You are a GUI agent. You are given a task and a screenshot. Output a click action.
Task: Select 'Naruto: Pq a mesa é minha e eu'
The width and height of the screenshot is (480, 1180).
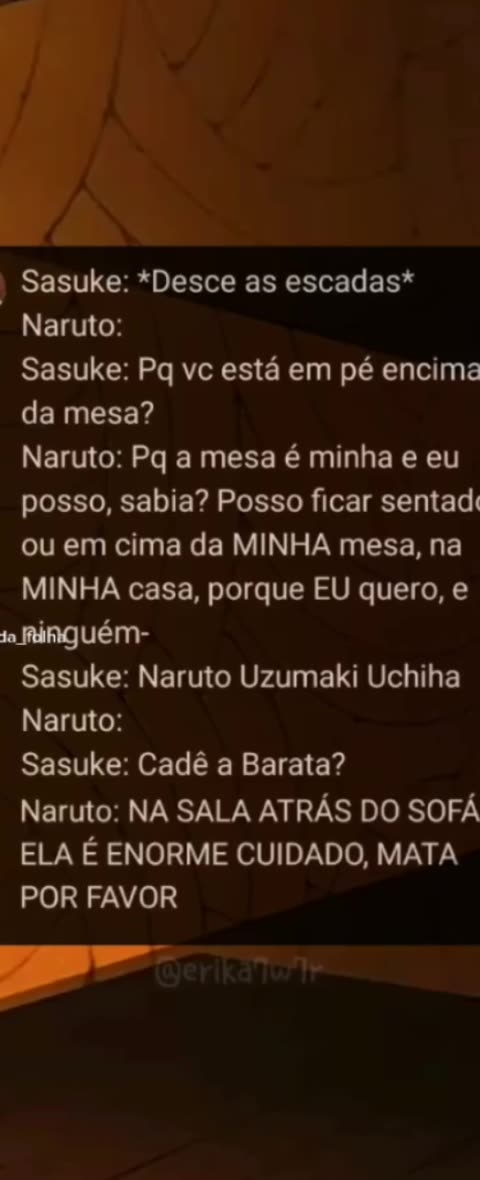239,458
